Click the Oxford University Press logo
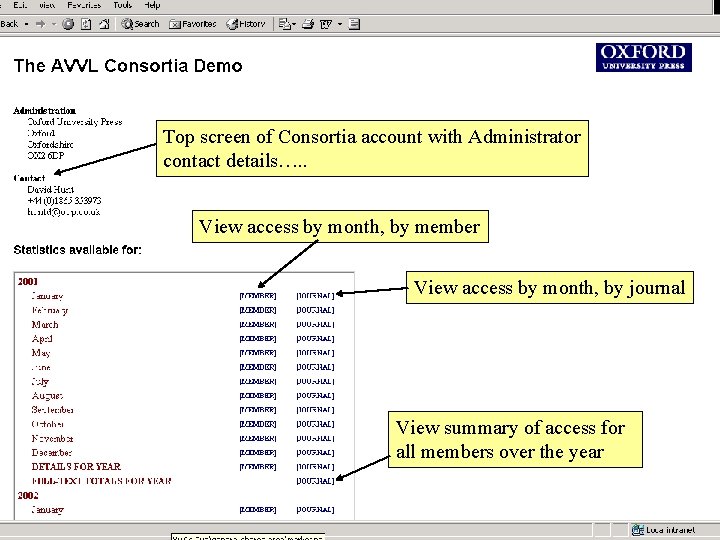Screen dimensions: 720x540 pos(644,57)
